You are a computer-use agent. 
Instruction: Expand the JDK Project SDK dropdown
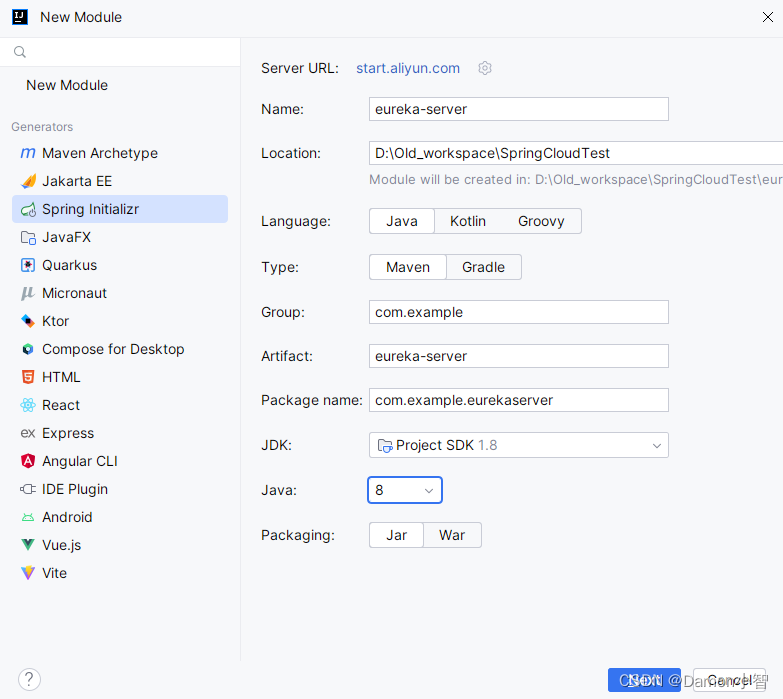[x=518, y=445]
